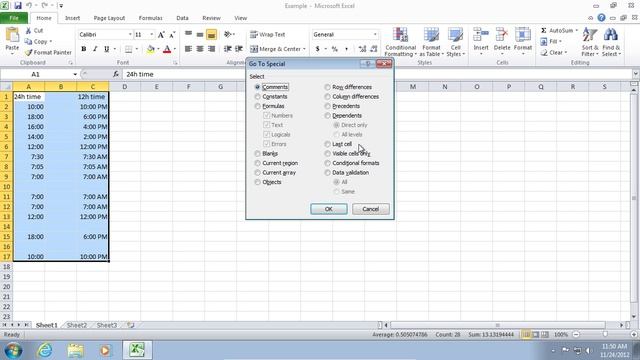Open Find & Select menu
Screen dimensions: 640x360
click(611, 42)
